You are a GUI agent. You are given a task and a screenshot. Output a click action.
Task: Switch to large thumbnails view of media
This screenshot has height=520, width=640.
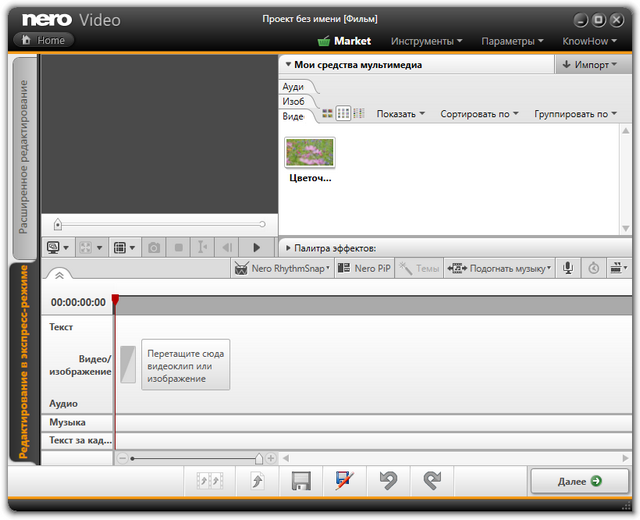click(x=327, y=114)
